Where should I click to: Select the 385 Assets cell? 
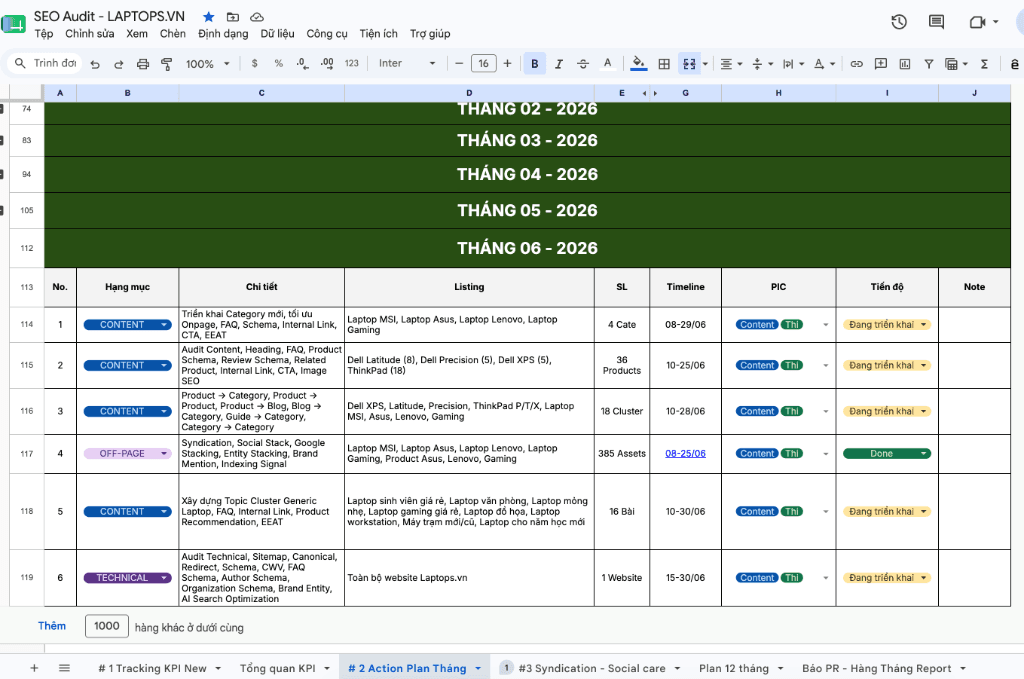(622, 454)
